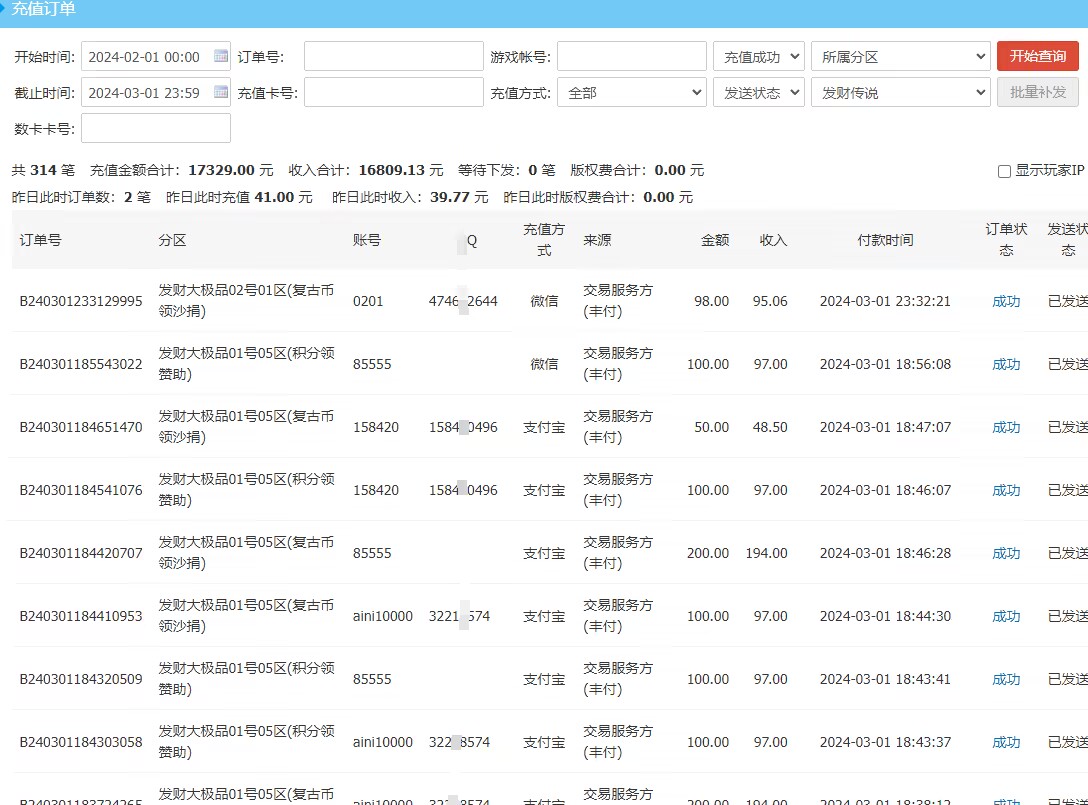1088x805 pixels.
Task: Click the 48.50 income cell
Action: (x=770, y=427)
